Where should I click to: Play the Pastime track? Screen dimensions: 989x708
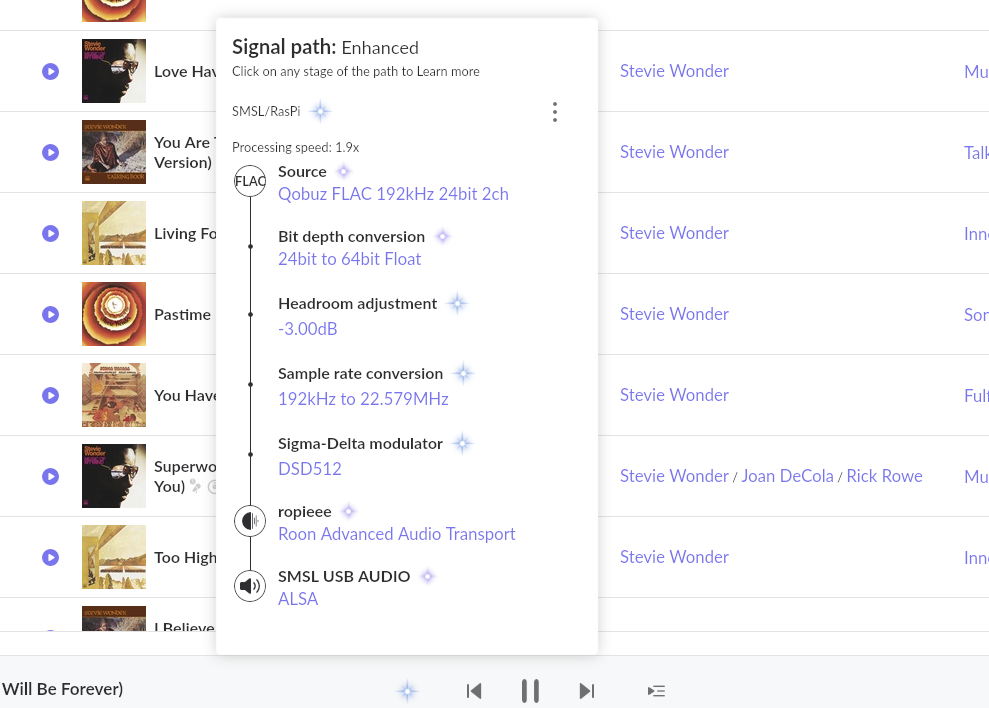point(50,314)
